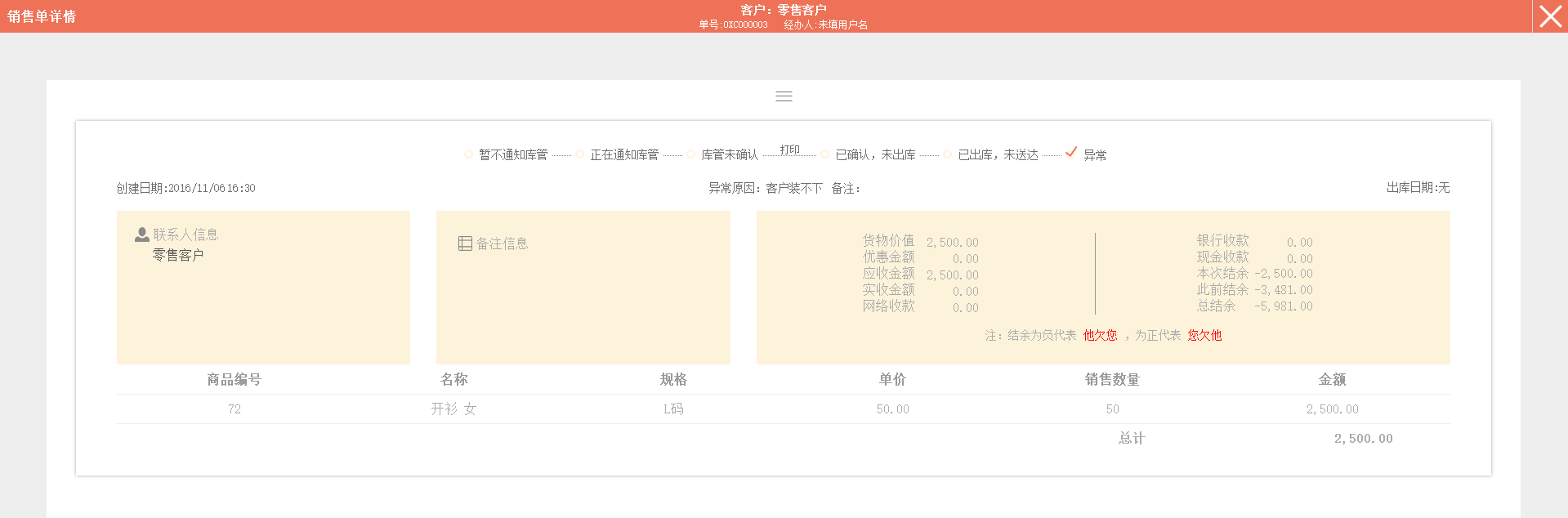Select the 已出库，未送达 status circle
1568x518 pixels.
(x=947, y=154)
